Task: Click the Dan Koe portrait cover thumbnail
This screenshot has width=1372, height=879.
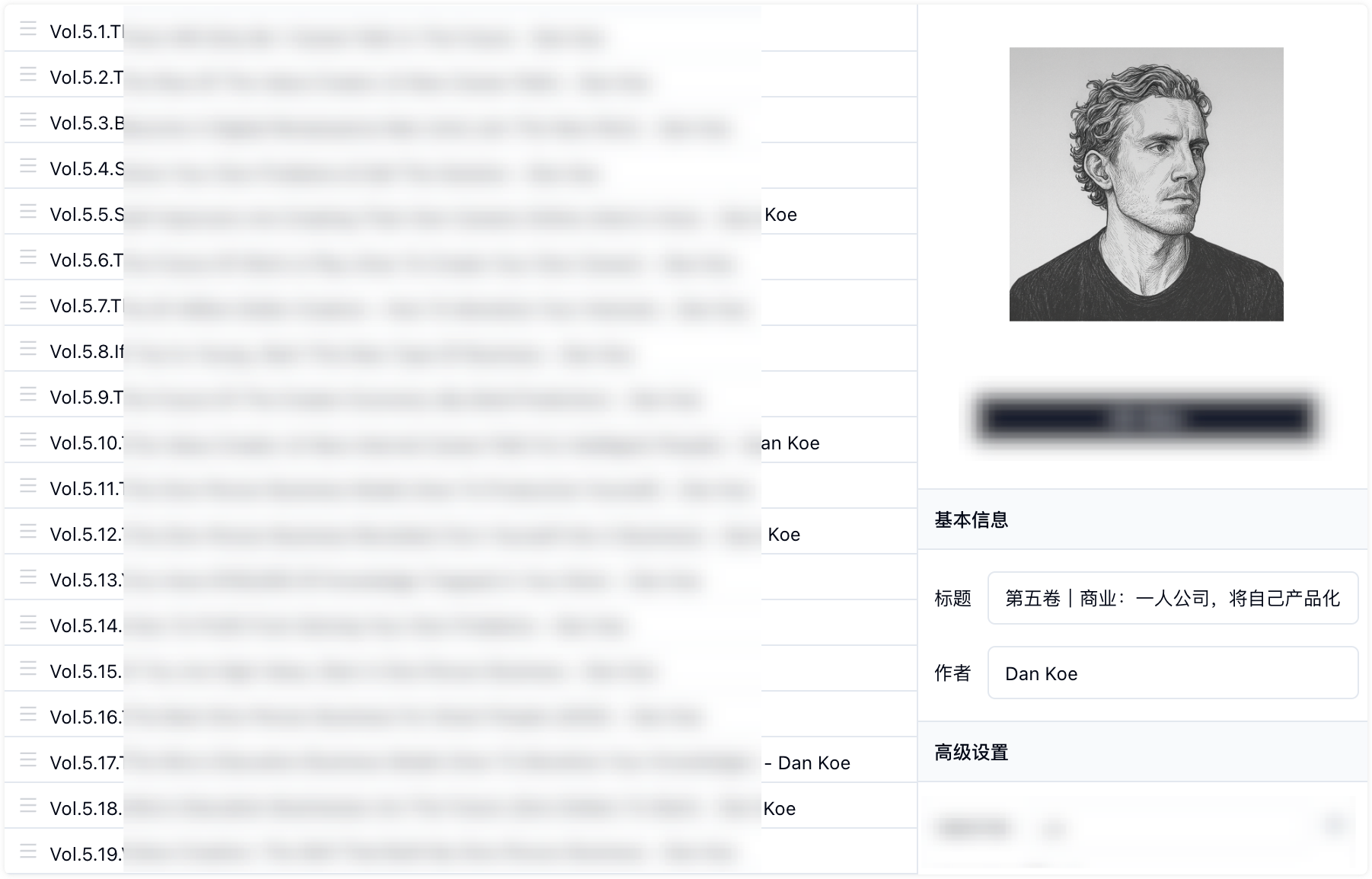Action: (x=1146, y=184)
